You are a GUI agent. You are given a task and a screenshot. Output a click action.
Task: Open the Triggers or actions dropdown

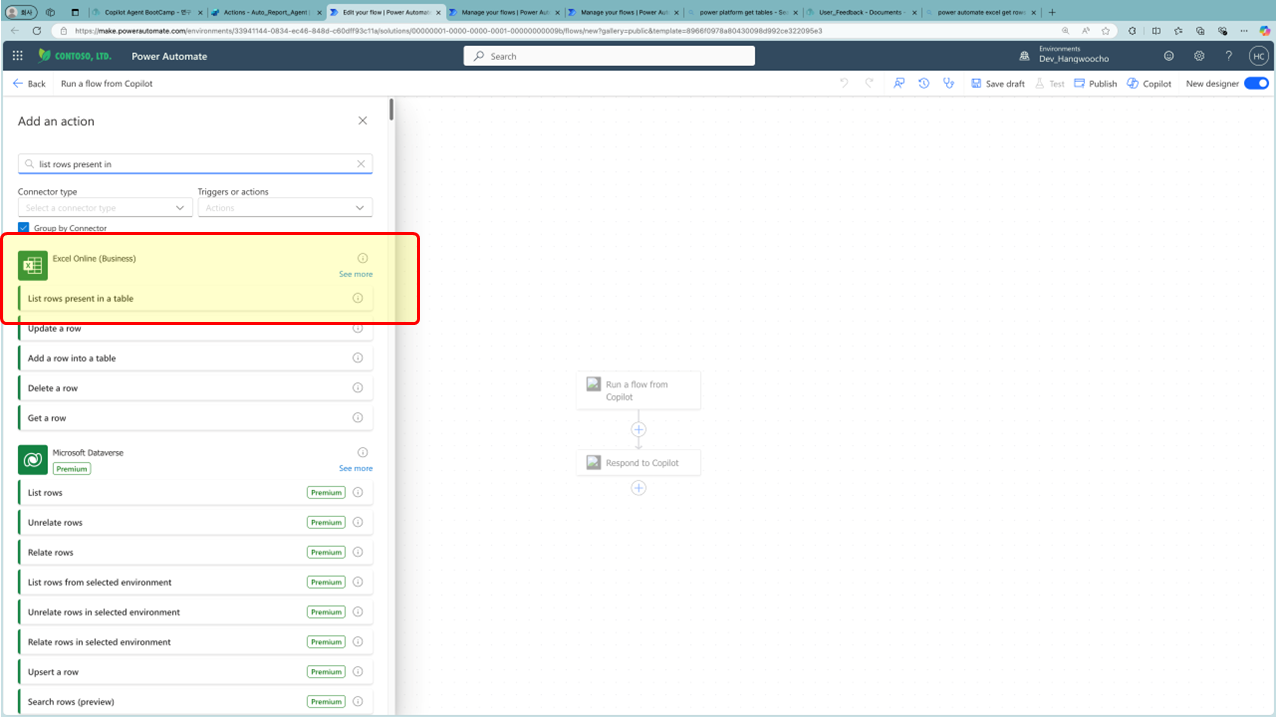[x=285, y=208]
